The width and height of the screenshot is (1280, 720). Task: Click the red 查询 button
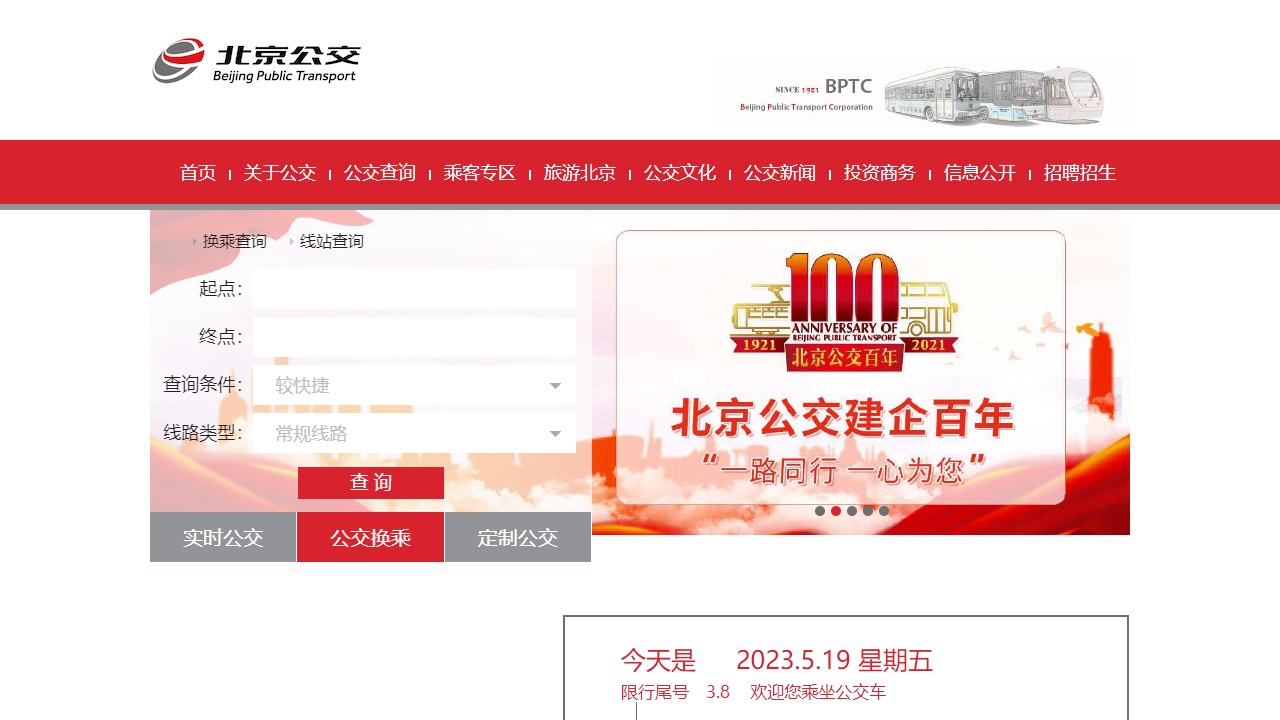(371, 483)
